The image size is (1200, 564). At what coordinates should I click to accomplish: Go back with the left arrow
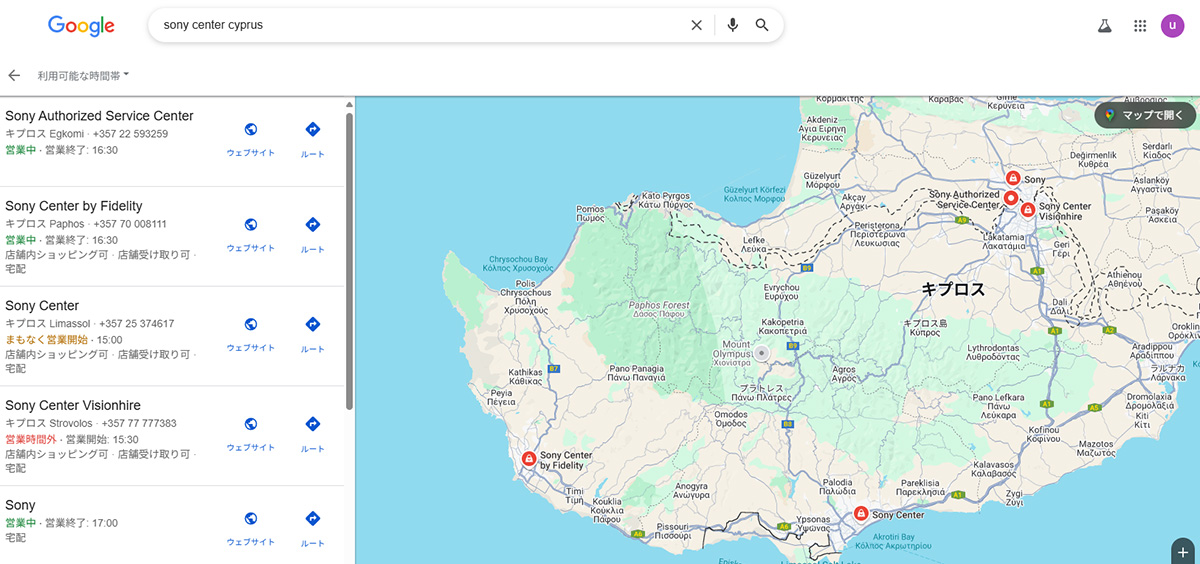tap(14, 75)
